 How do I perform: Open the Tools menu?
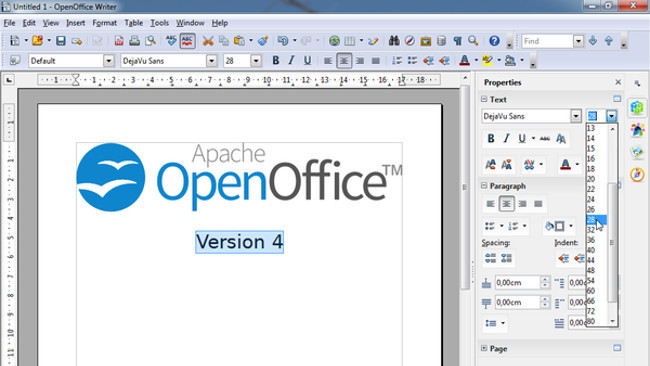point(160,23)
